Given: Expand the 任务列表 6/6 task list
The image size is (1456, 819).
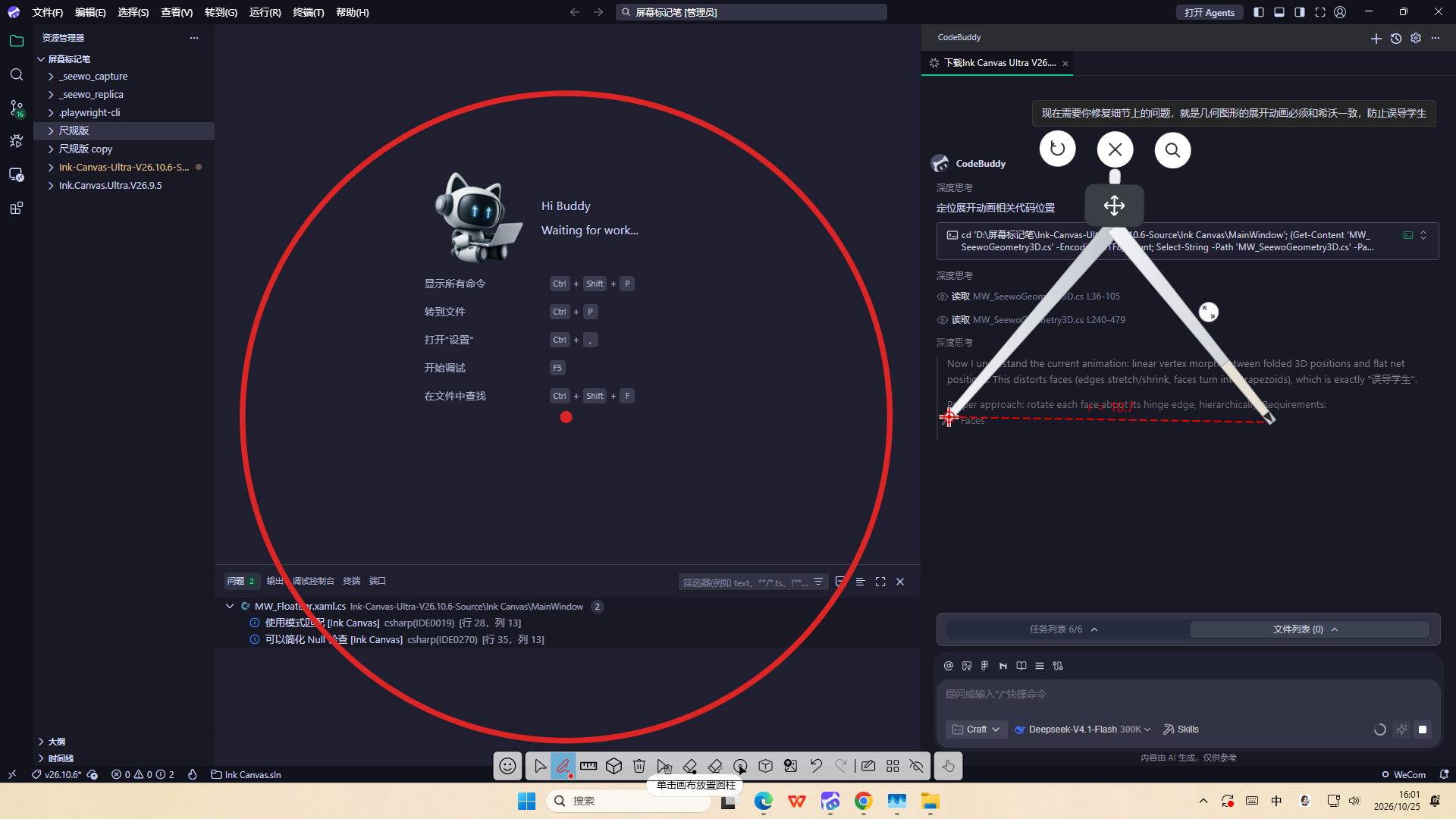Looking at the screenshot, I should pos(1064,629).
